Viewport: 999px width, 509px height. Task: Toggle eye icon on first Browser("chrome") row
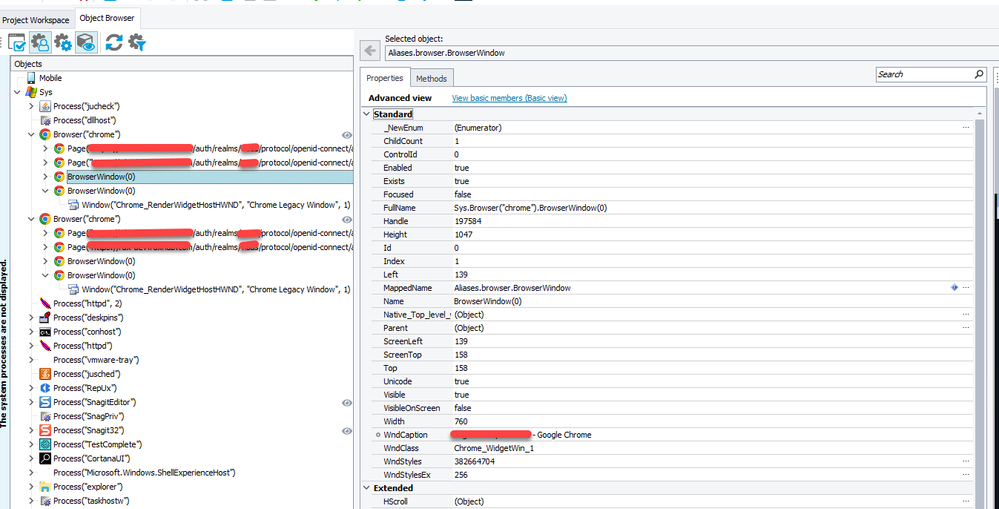[347, 135]
